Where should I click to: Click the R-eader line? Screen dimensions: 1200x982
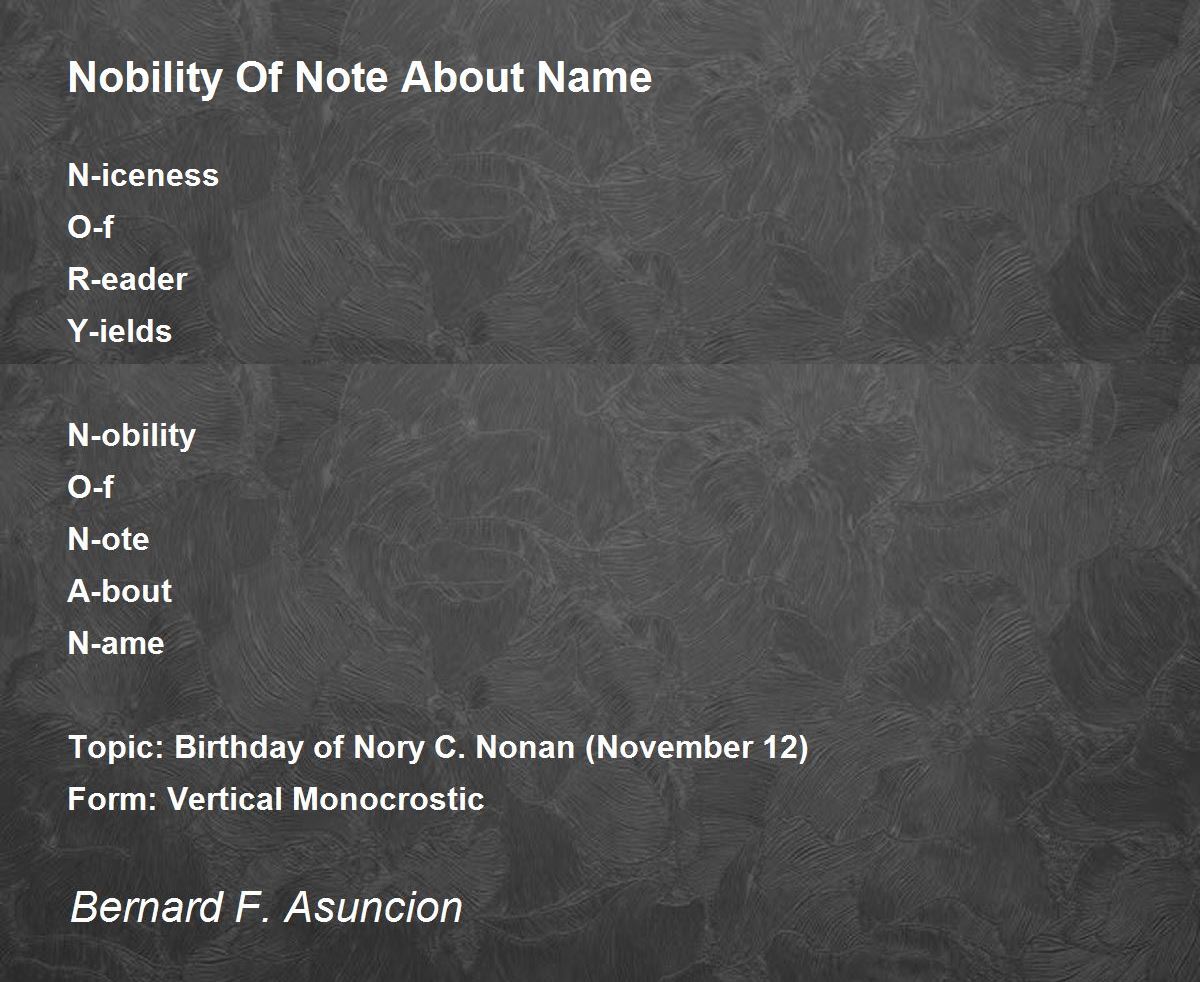tap(127, 279)
